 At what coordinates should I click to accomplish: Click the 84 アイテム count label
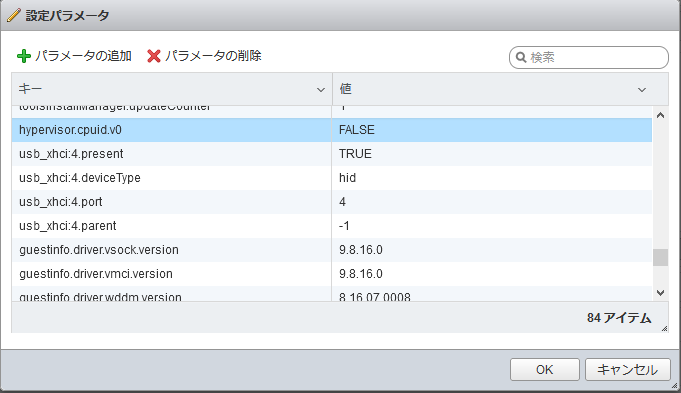tap(619, 318)
